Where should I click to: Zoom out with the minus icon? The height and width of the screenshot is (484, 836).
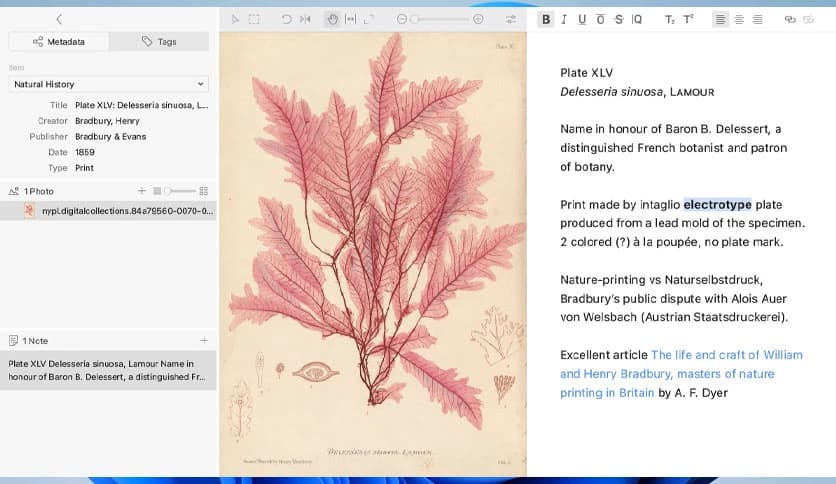[x=401, y=20]
